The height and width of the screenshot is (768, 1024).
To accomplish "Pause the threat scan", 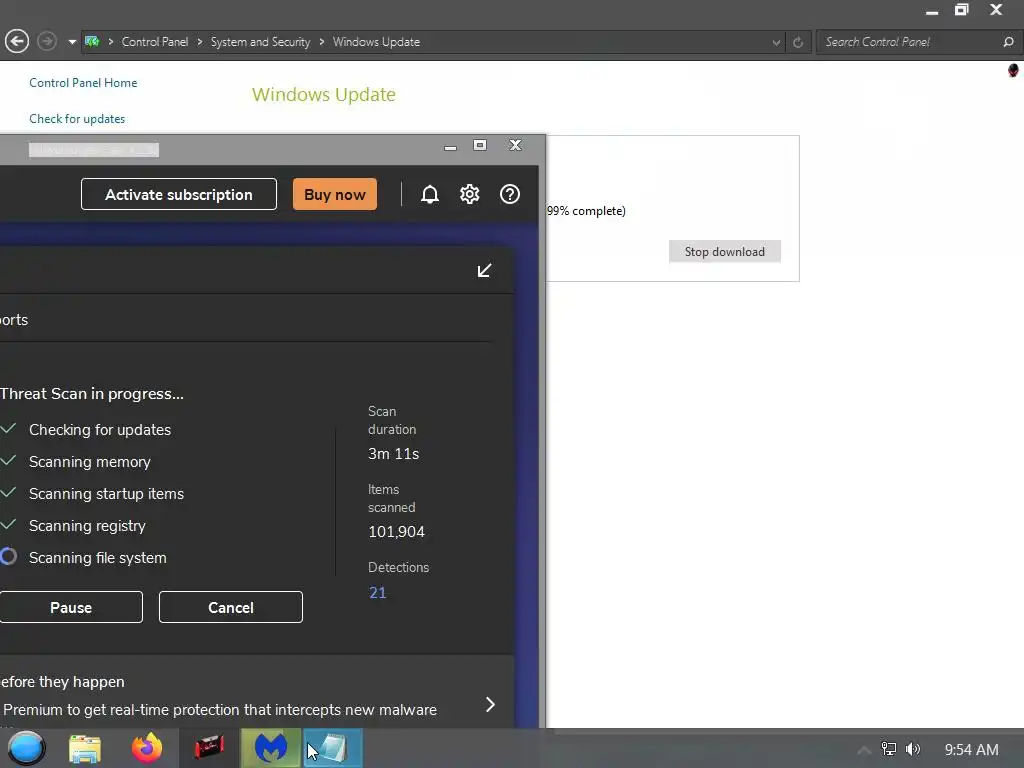I will 71,607.
